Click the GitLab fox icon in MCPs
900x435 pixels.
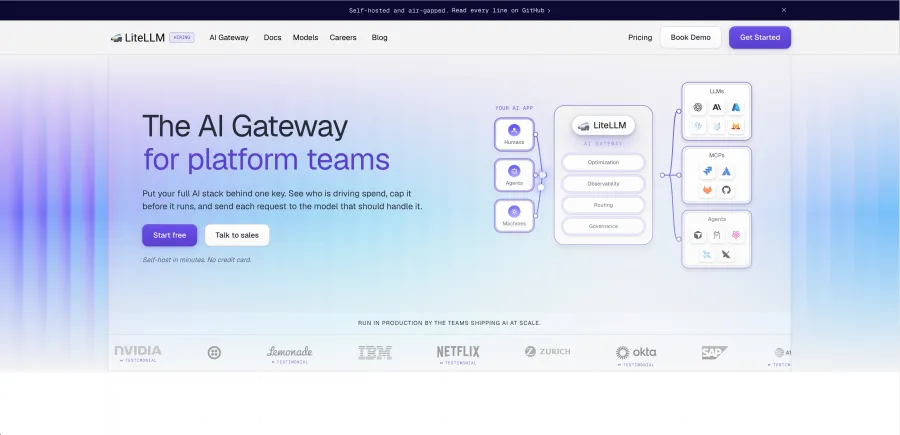click(708, 190)
